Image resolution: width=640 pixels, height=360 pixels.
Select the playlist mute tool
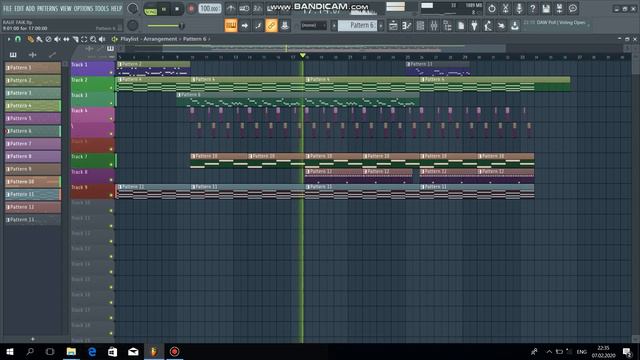pos(57,39)
